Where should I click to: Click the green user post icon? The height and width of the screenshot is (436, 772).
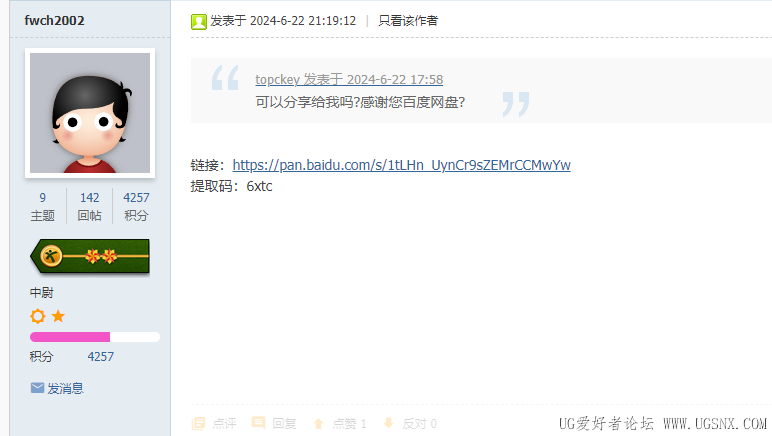[199, 22]
